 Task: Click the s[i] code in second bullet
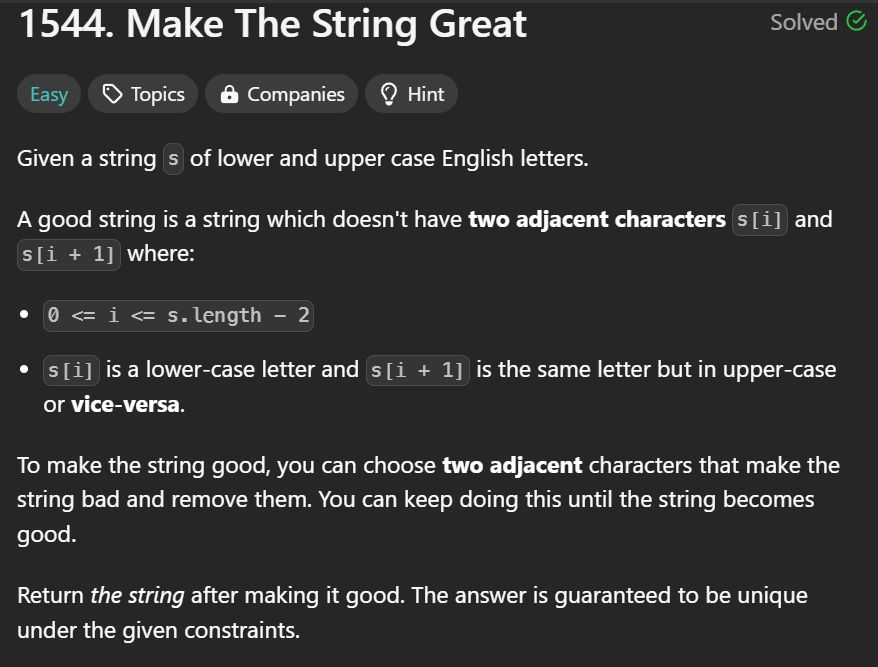pos(71,371)
